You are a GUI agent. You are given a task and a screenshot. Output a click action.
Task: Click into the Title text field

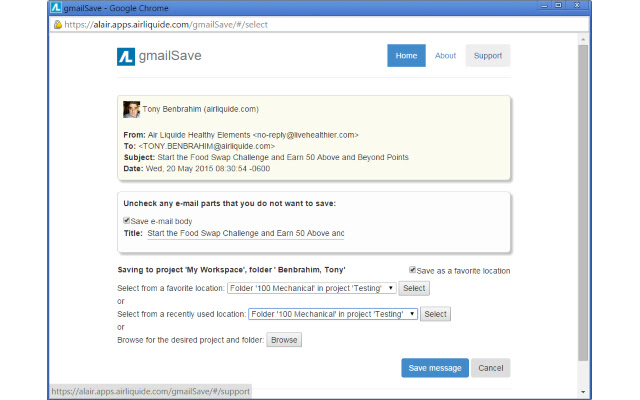coord(245,234)
